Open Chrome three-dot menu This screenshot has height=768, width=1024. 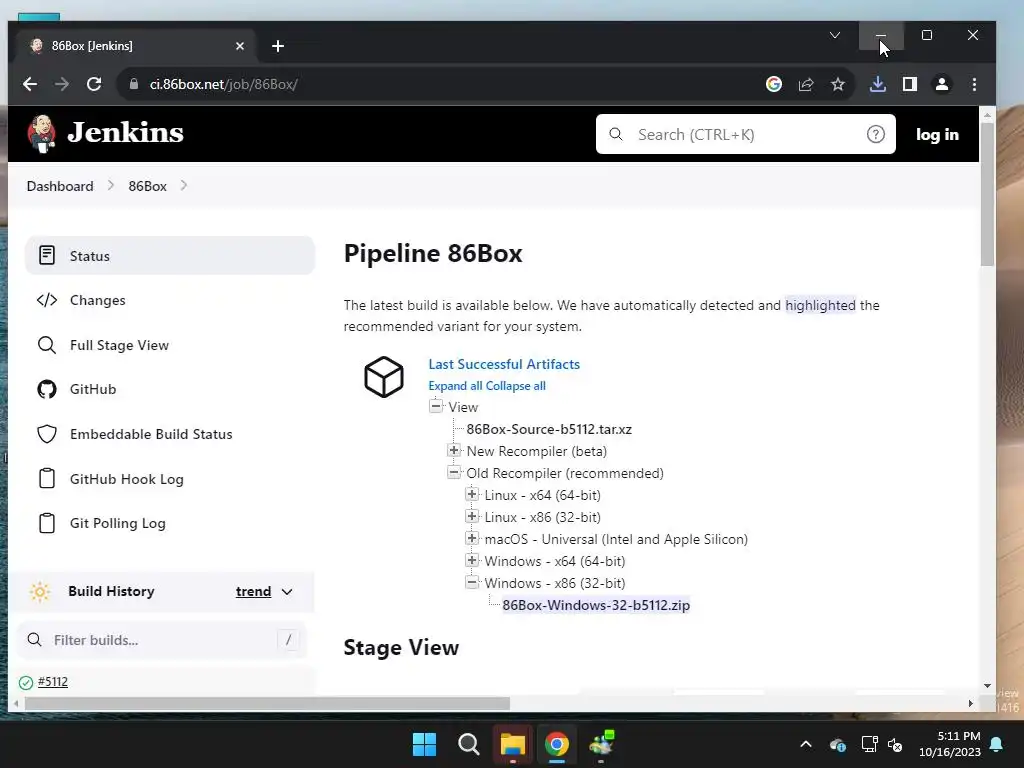tap(974, 84)
